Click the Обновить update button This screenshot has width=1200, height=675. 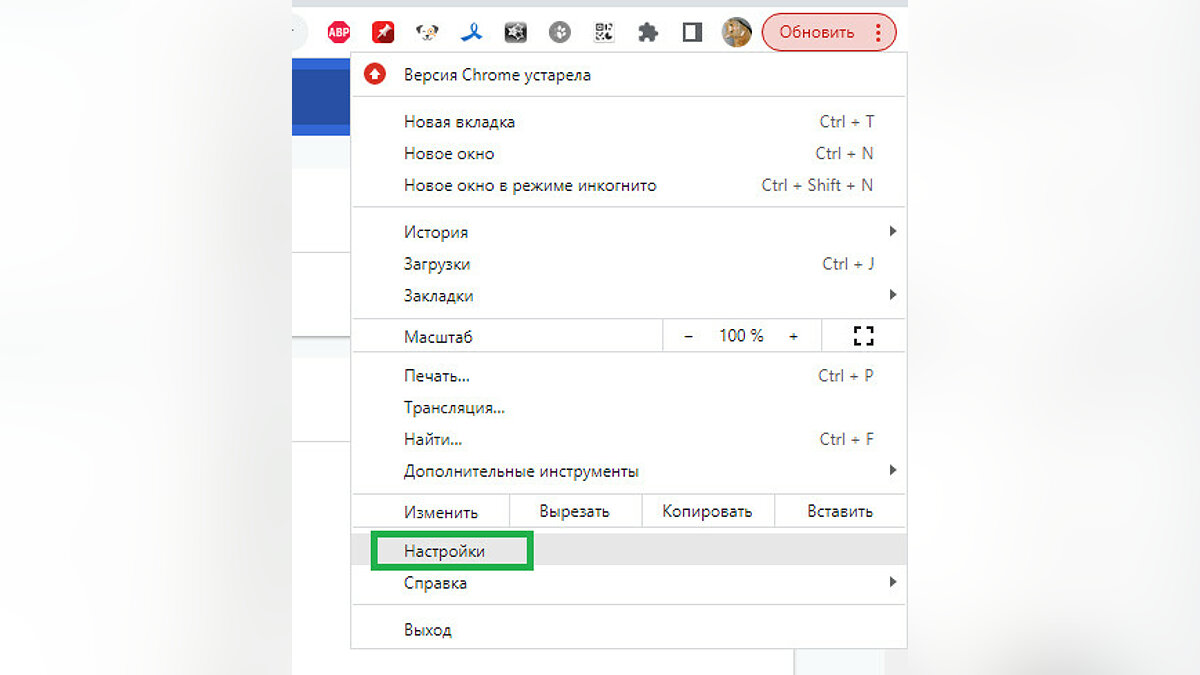[x=816, y=32]
